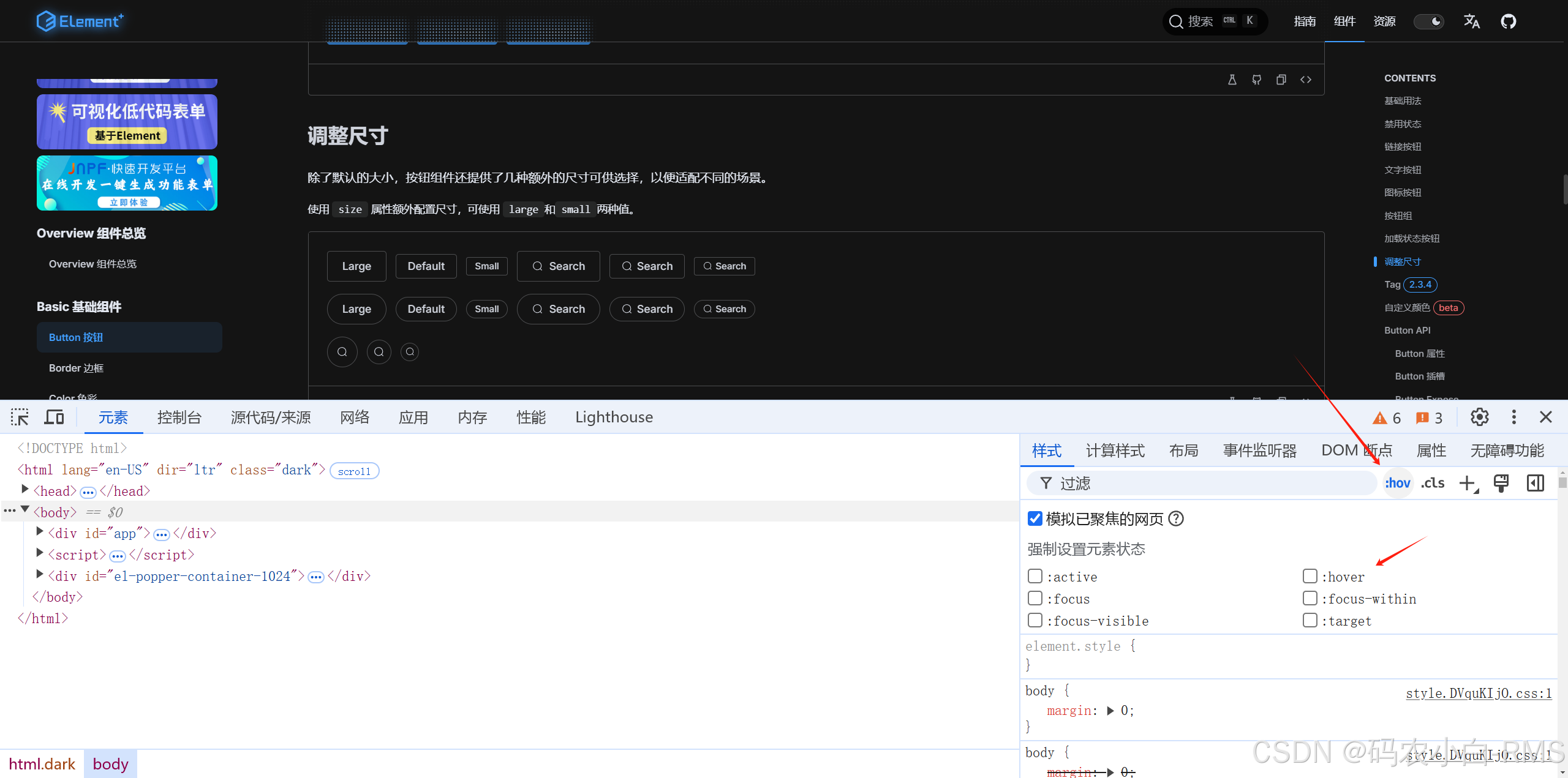Click the new style rule plus icon

[x=1468, y=484]
